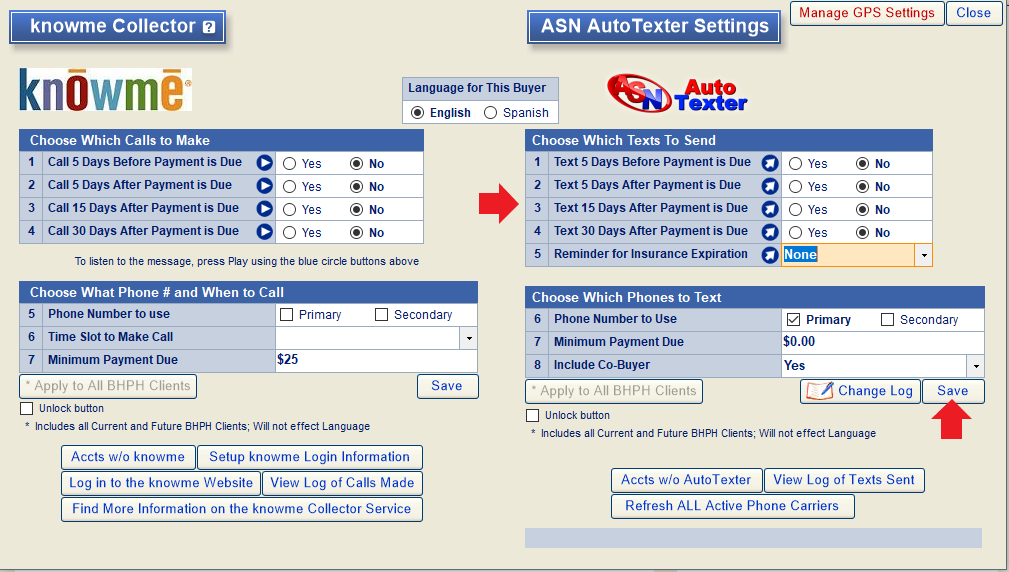Click the knowme Minimum Payment Due field showing $25

[376, 360]
